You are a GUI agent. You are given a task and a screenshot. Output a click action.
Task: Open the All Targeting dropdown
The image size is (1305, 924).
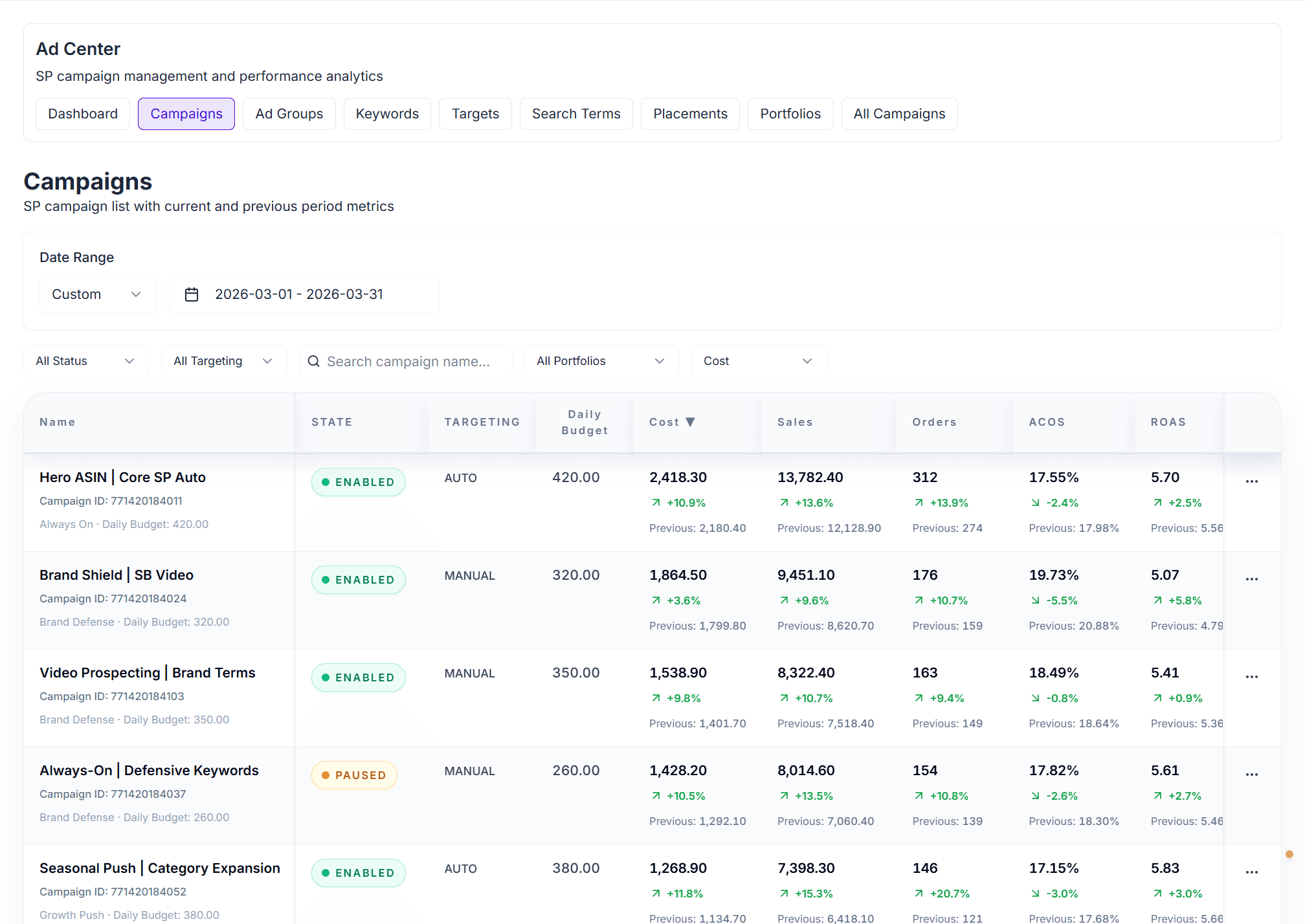(223, 361)
